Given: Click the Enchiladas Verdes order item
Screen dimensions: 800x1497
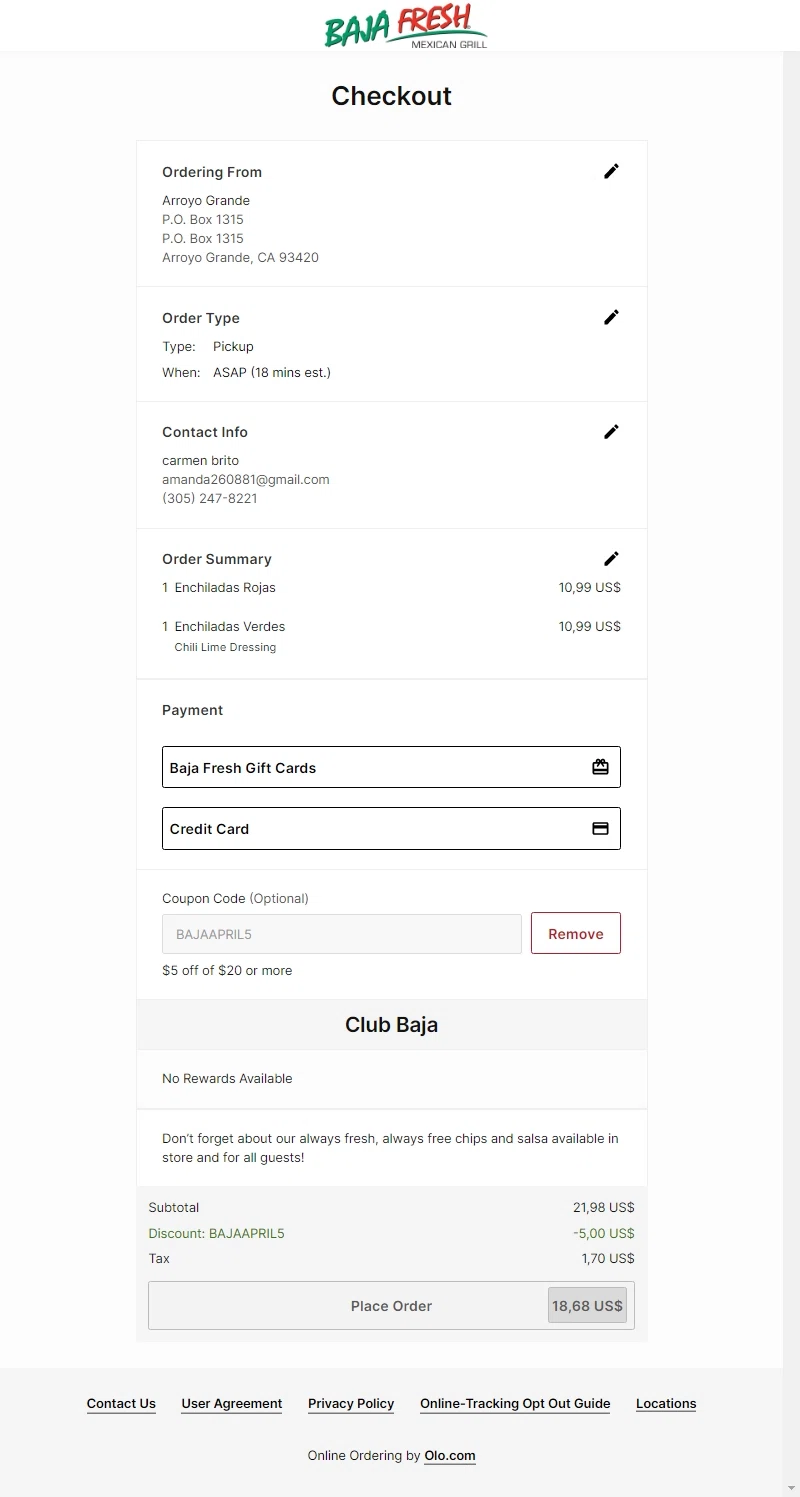Looking at the screenshot, I should click(230, 627).
